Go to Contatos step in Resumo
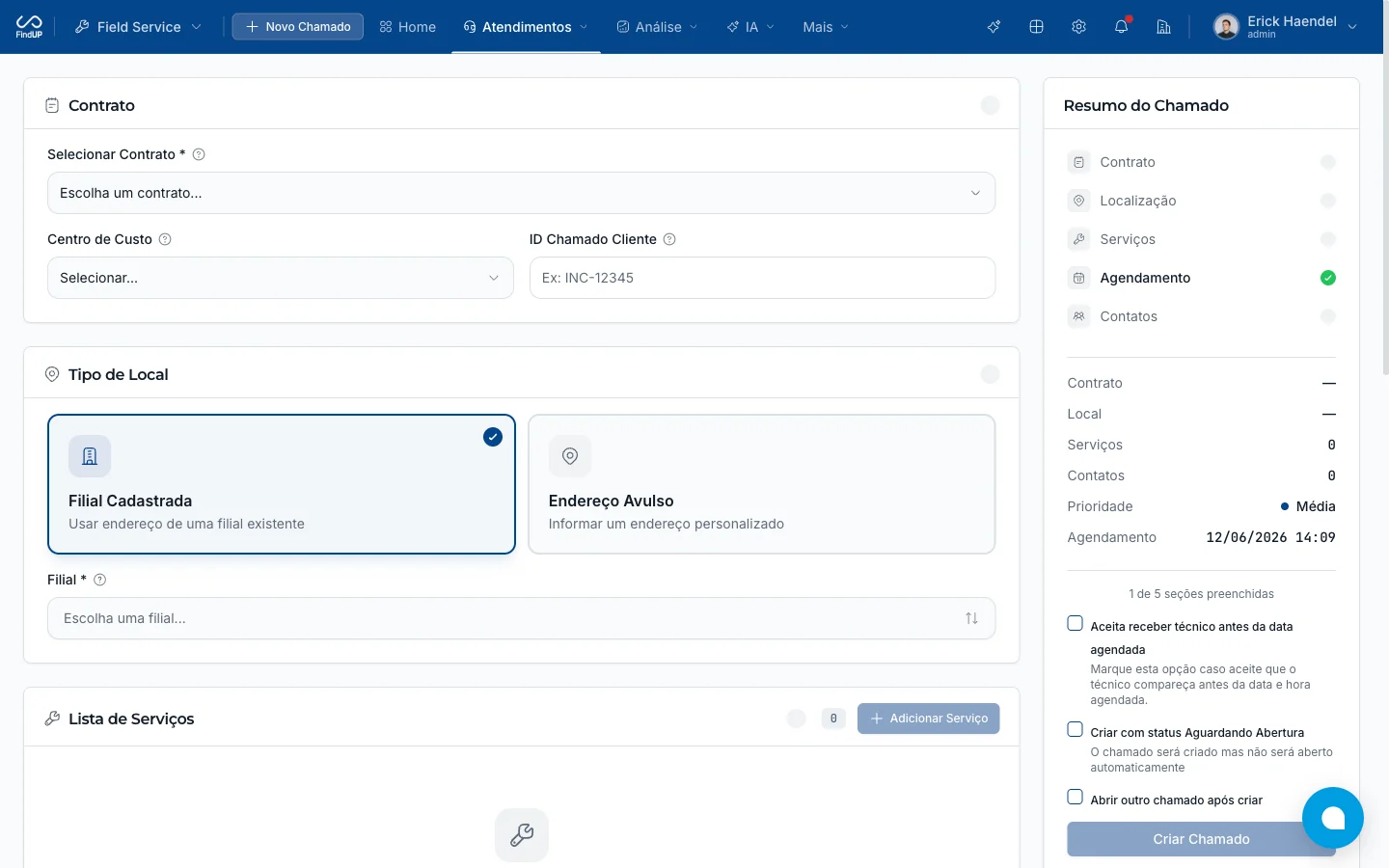Image resolution: width=1389 pixels, height=868 pixels. pos(1202,316)
